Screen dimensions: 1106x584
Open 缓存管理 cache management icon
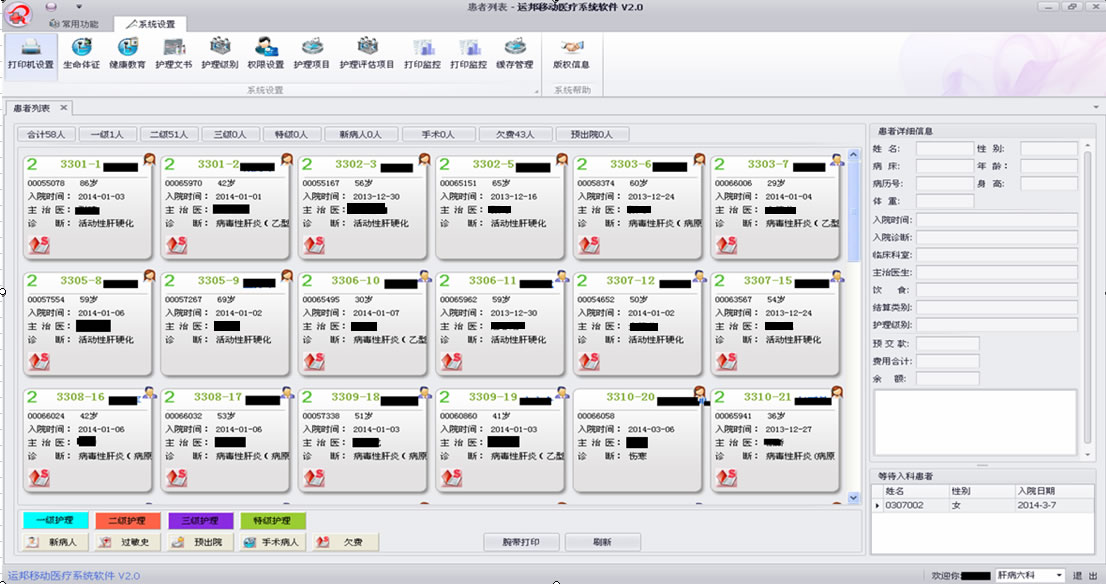pyautogui.click(x=514, y=53)
